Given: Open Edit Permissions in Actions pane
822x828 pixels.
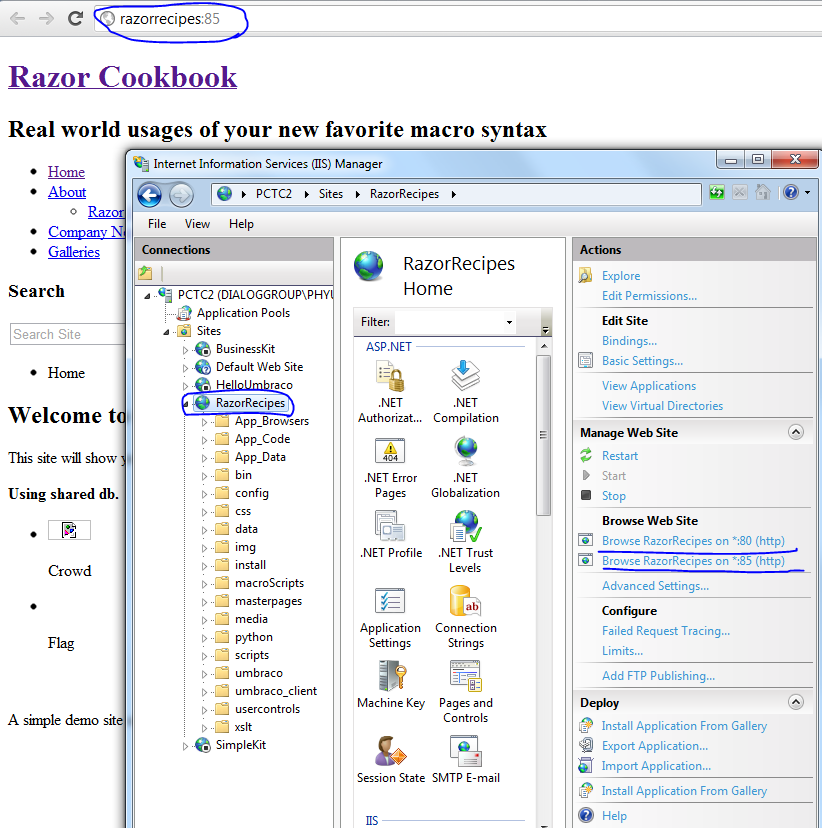Looking at the screenshot, I should [649, 296].
